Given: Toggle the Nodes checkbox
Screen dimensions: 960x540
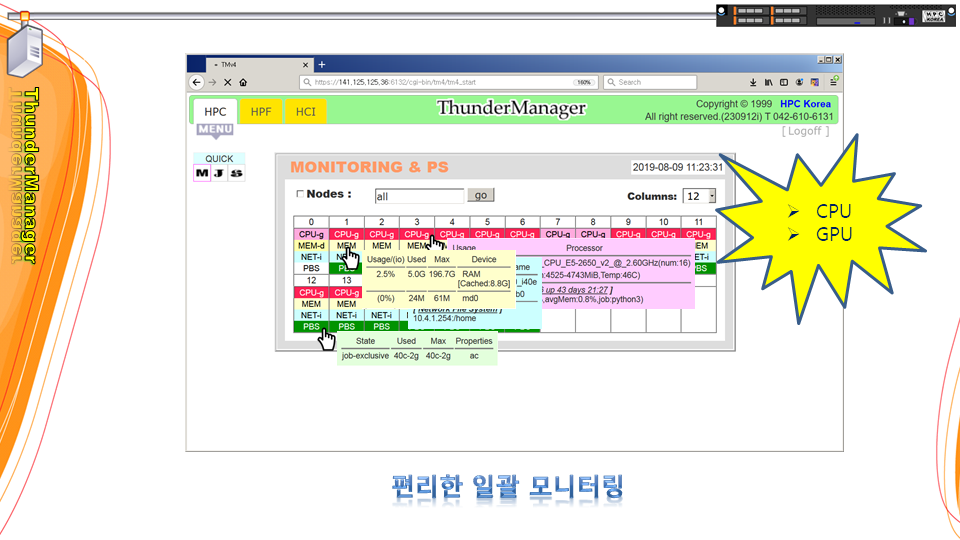Looking at the screenshot, I should (x=300, y=194).
